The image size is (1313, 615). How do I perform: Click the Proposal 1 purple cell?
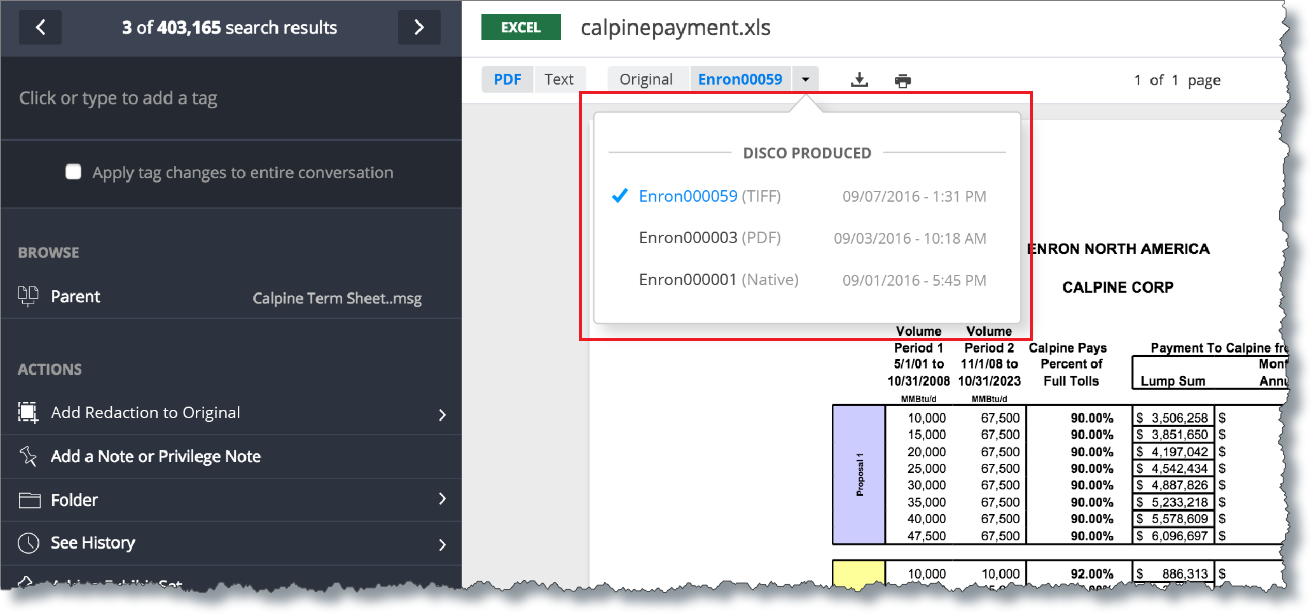point(859,474)
